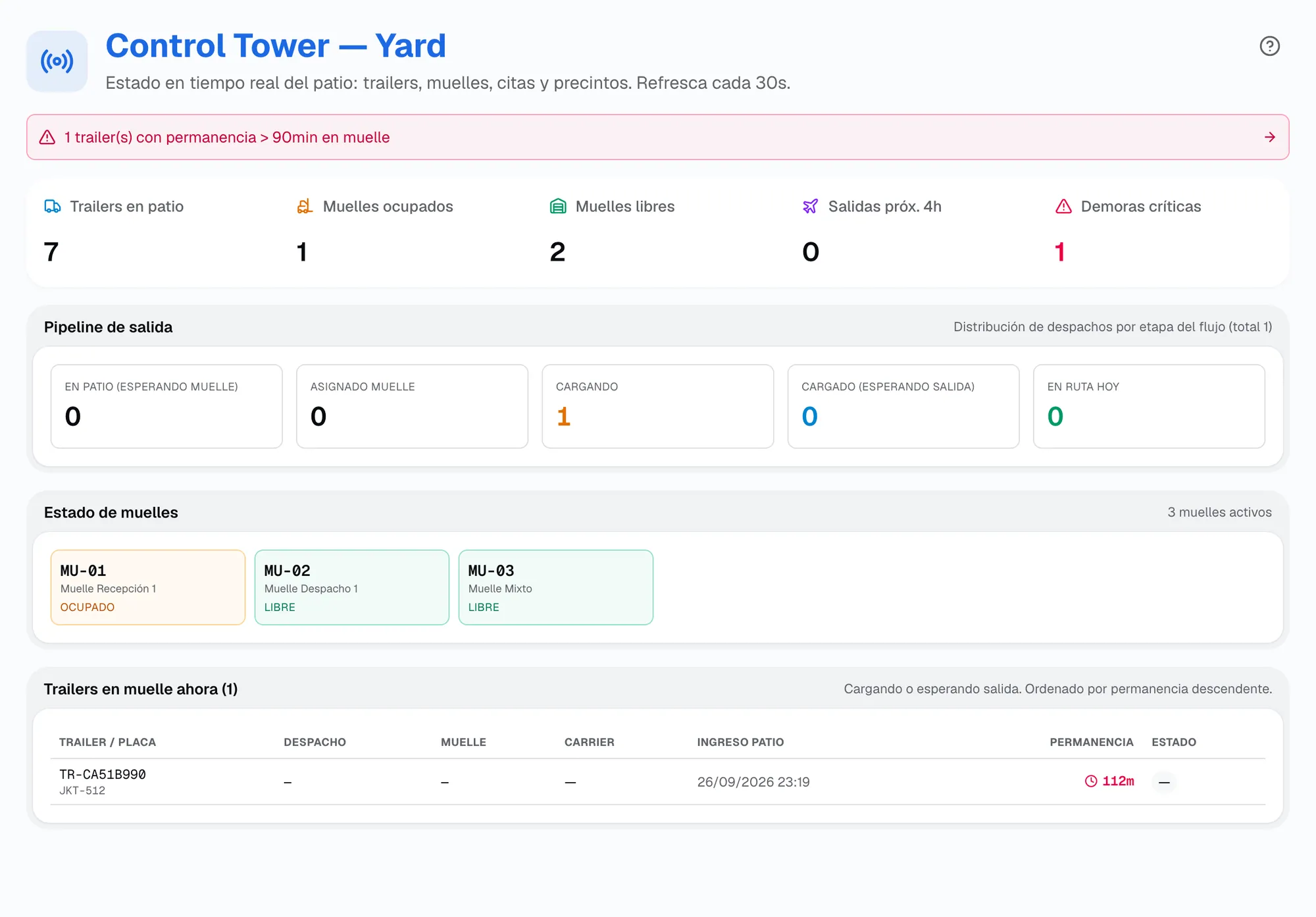Select the MU-01 Muelle Recepción 1 card
This screenshot has height=917, width=1316.
(148, 587)
